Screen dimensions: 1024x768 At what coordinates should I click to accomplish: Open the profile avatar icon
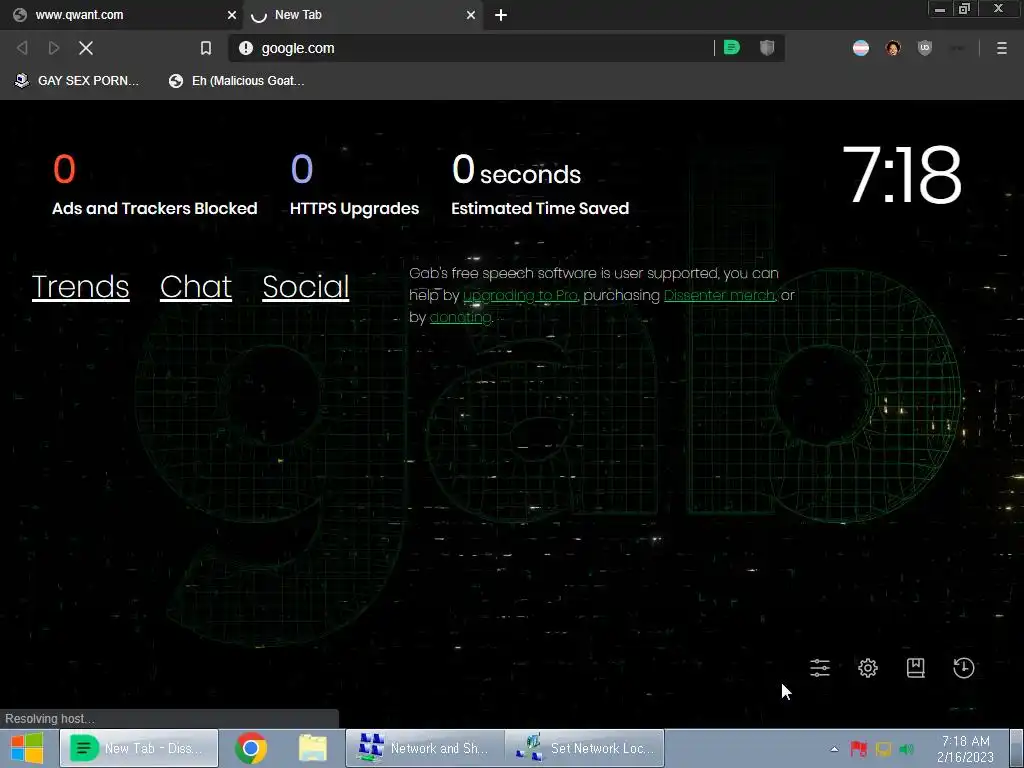click(x=893, y=48)
